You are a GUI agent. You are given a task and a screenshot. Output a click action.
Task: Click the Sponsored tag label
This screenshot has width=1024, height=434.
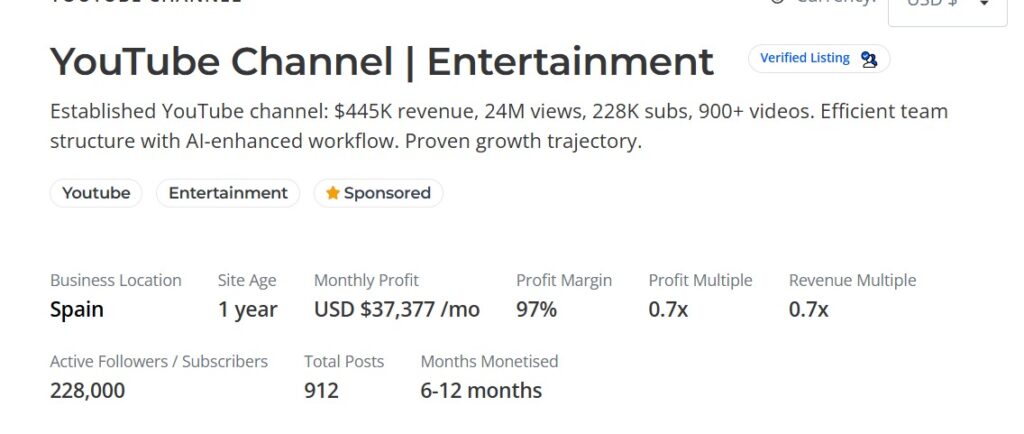(387, 193)
